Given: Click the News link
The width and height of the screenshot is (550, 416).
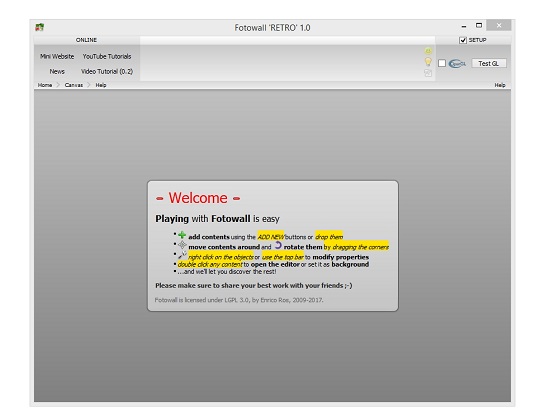Looking at the screenshot, I should tap(57, 72).
